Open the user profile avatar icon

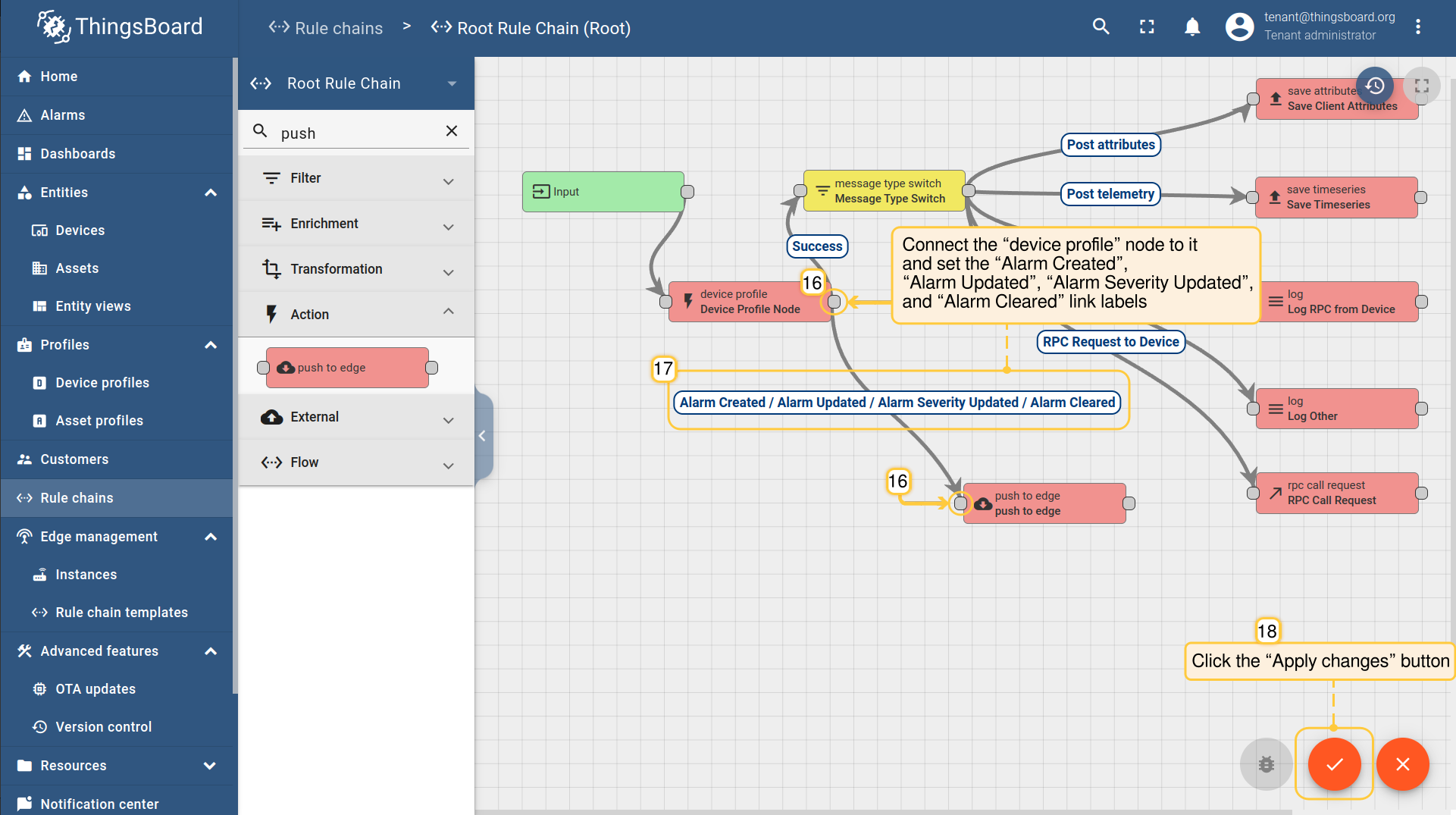[1239, 27]
